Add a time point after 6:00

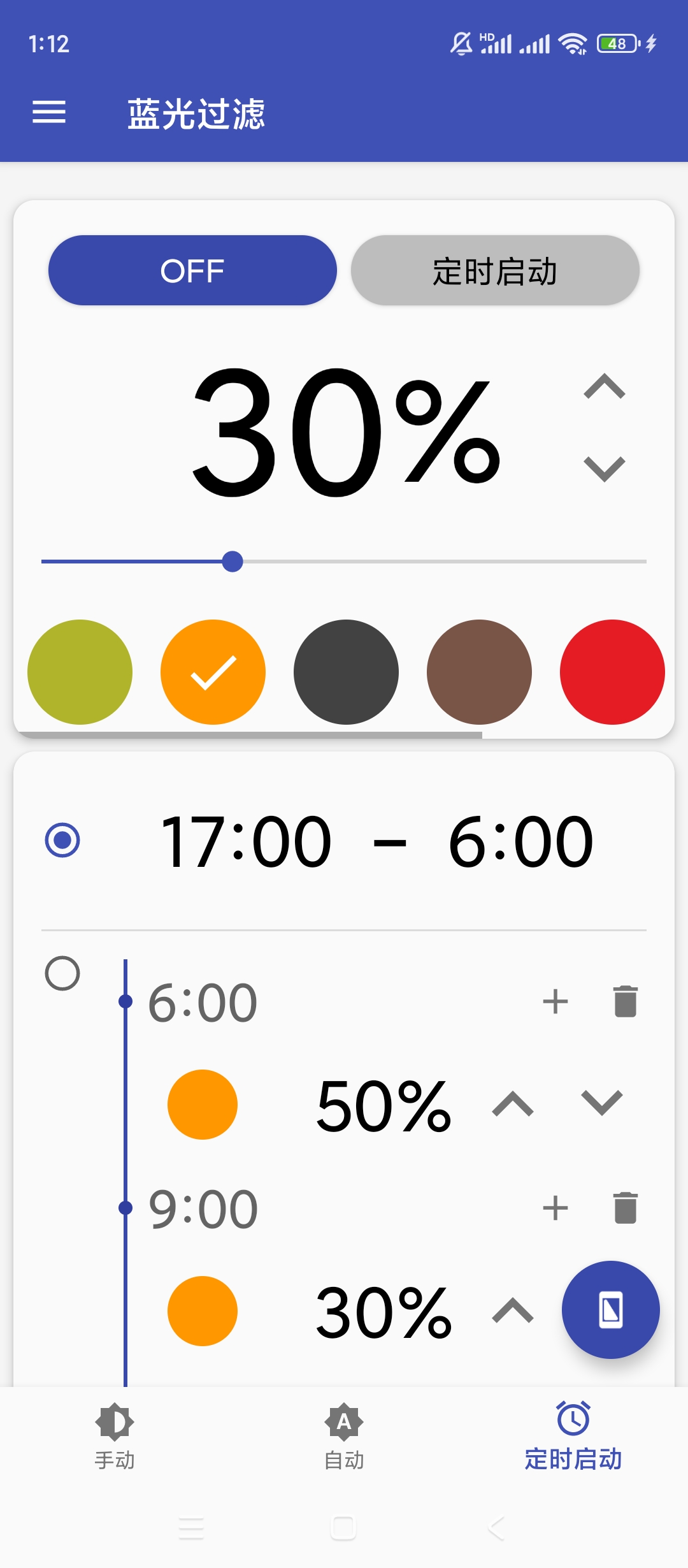point(555,1001)
